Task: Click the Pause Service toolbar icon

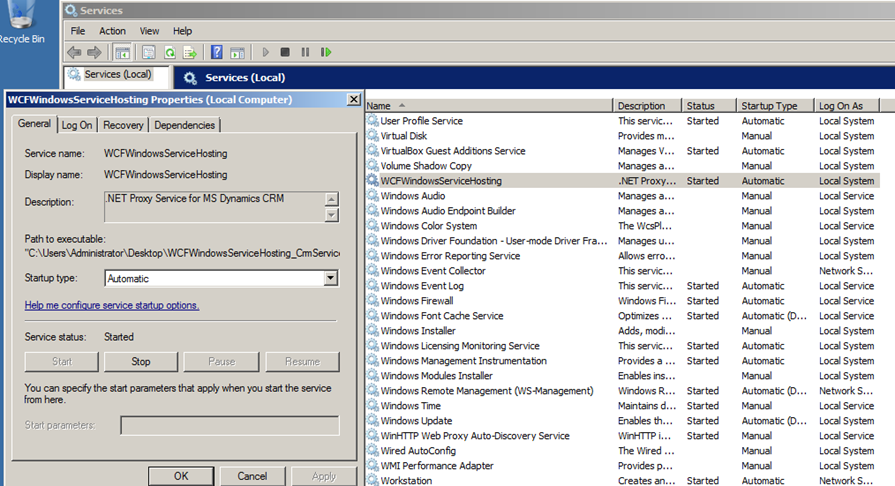Action: point(305,52)
